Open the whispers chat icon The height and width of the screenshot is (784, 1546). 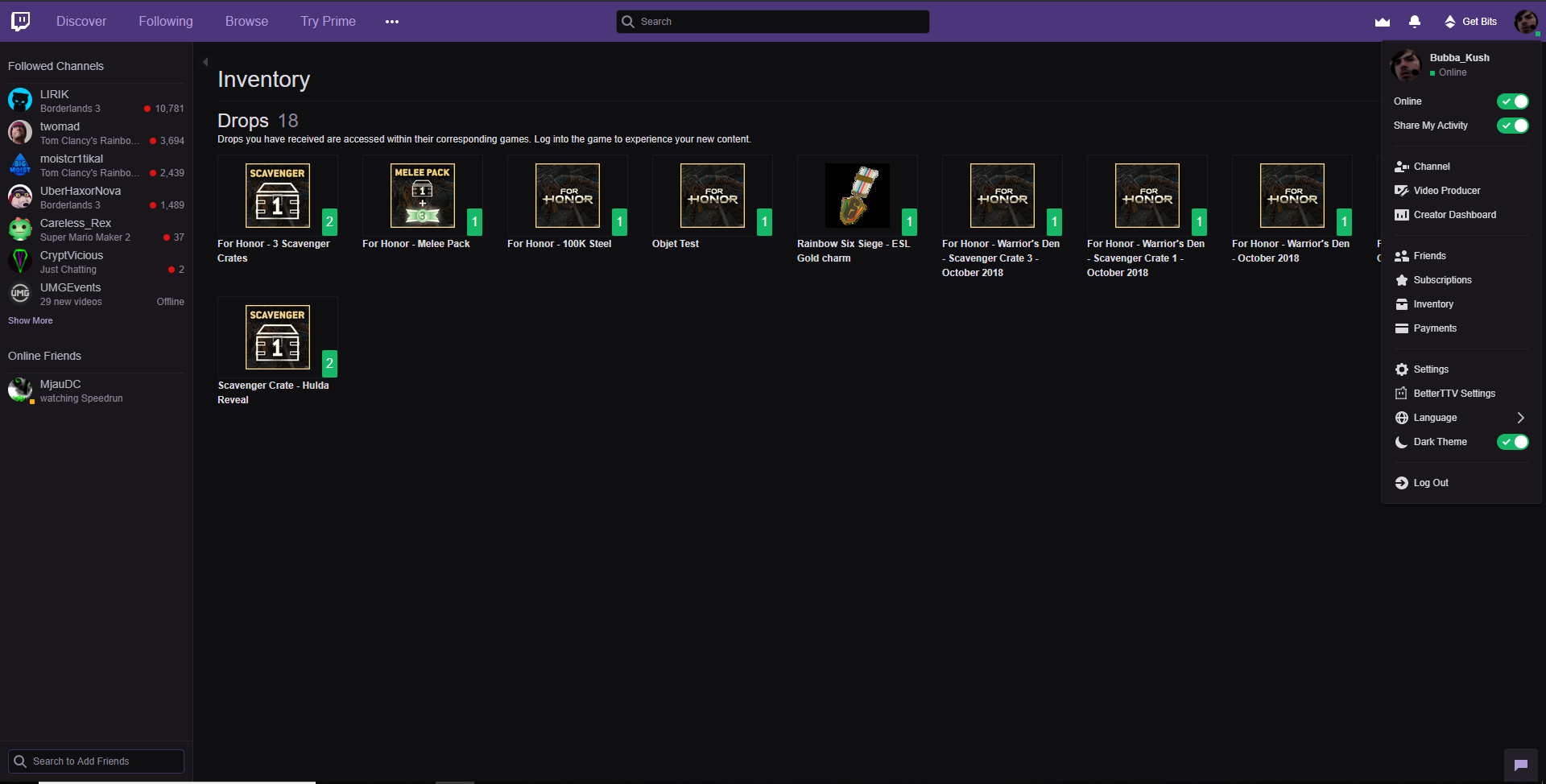click(x=1521, y=765)
